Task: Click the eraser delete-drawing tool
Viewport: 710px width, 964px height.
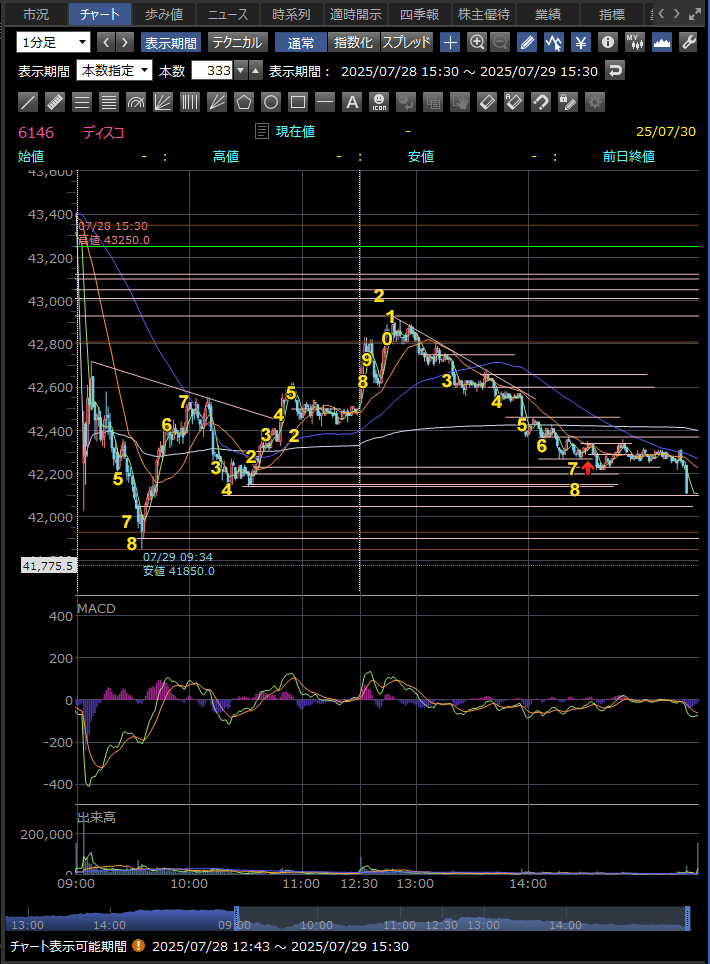Action: coord(487,102)
